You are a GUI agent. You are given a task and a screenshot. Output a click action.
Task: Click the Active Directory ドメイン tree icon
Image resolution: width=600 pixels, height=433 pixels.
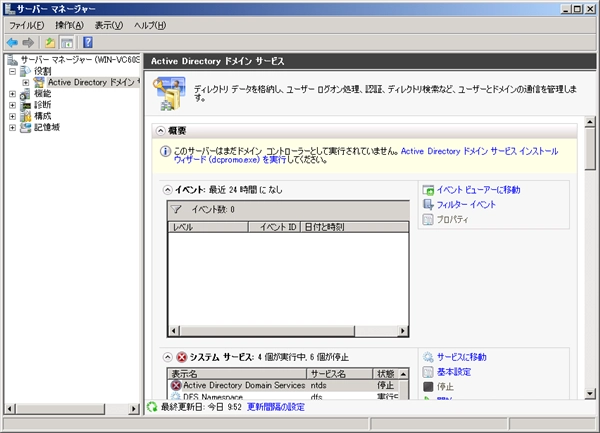39,82
